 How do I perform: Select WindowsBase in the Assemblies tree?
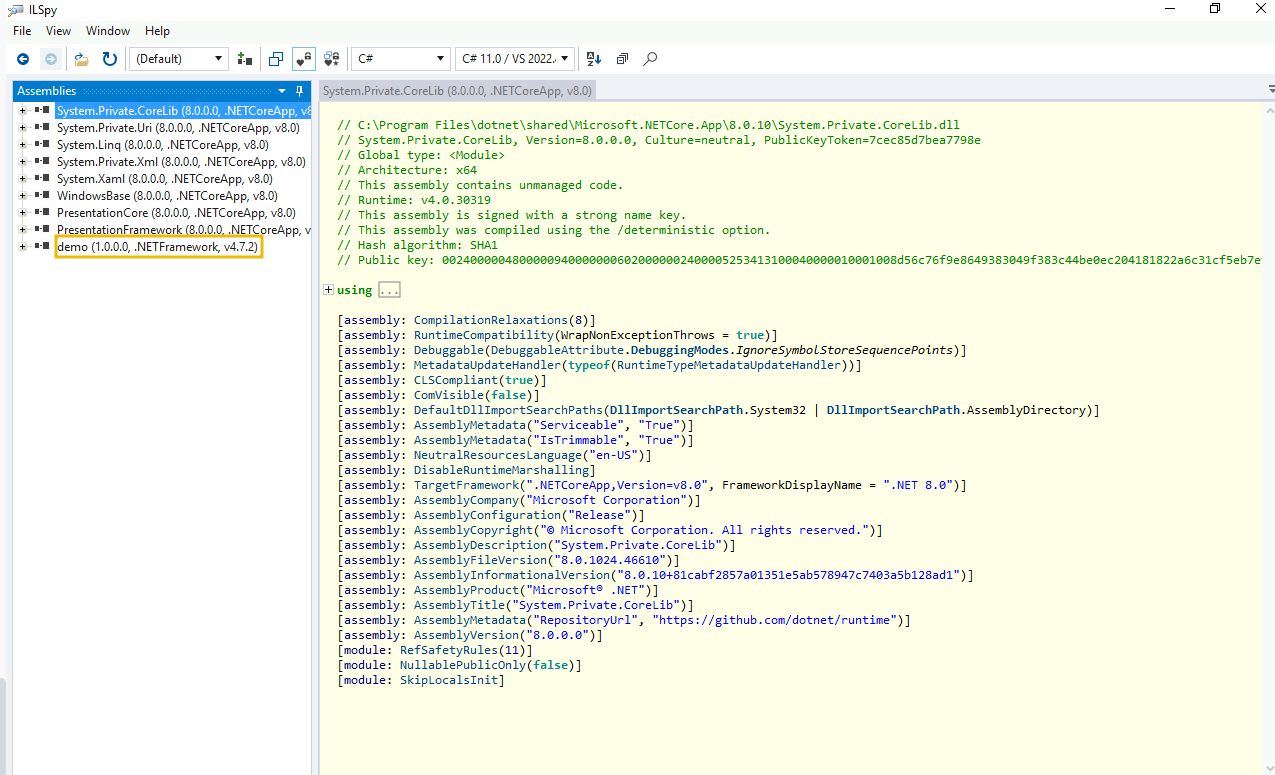[167, 196]
